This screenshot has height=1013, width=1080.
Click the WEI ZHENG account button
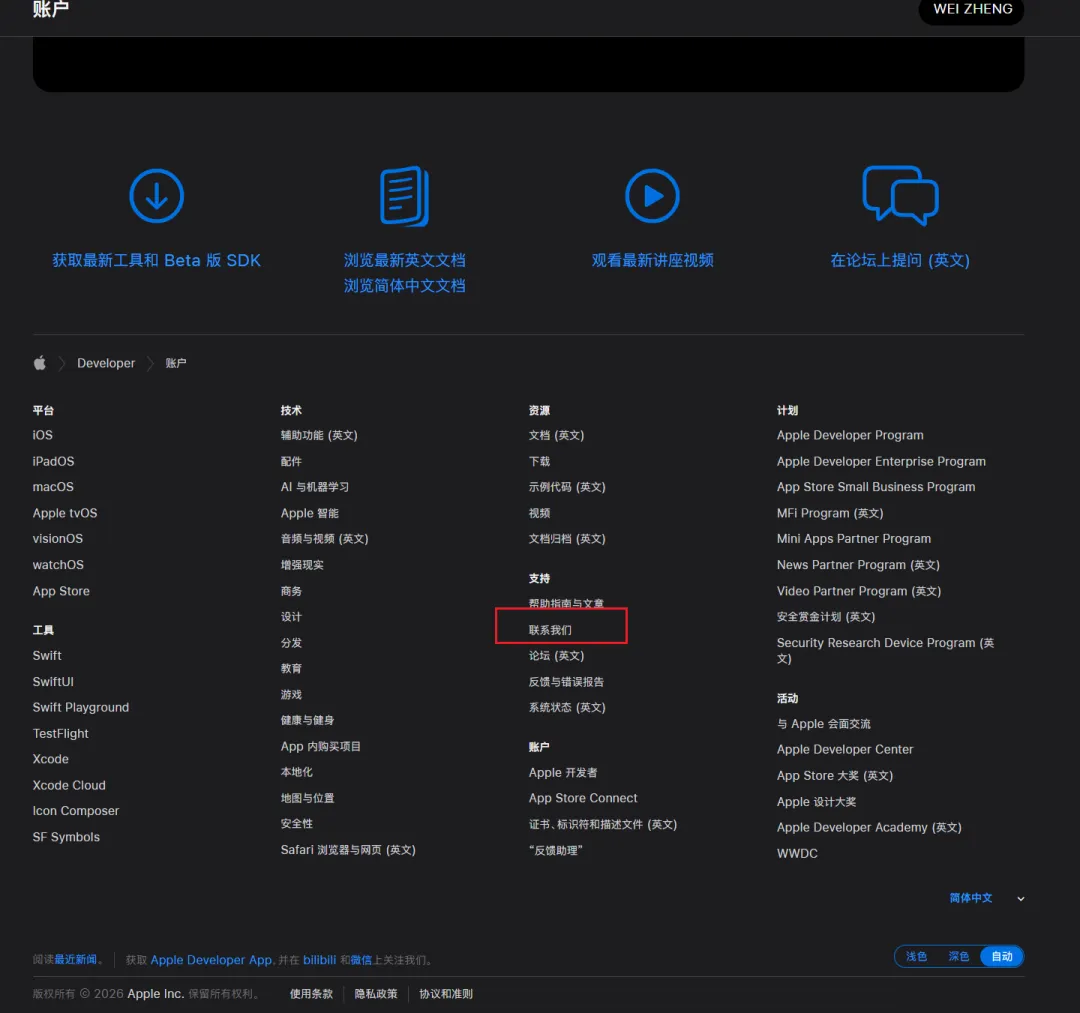(x=972, y=10)
